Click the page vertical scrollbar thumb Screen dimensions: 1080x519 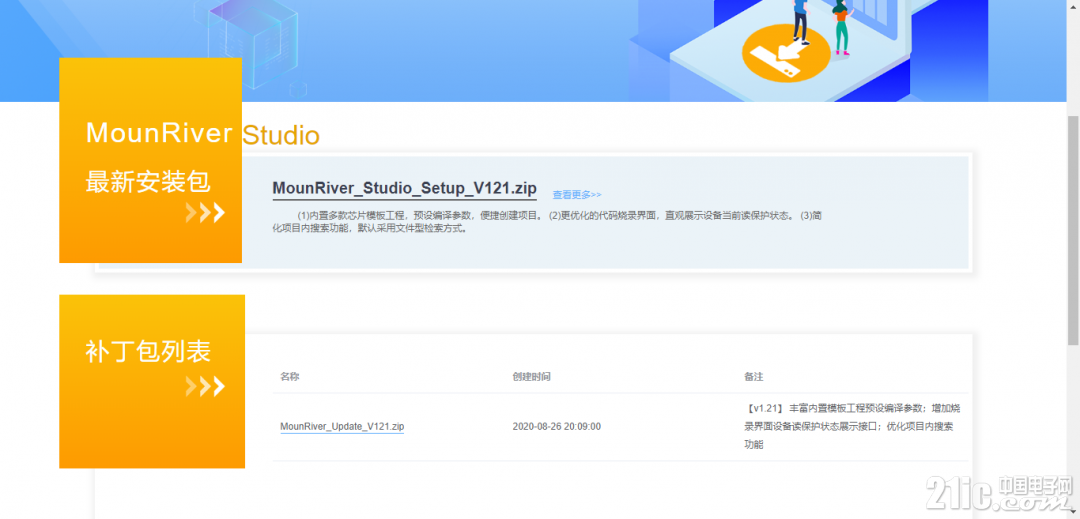click(x=1073, y=230)
